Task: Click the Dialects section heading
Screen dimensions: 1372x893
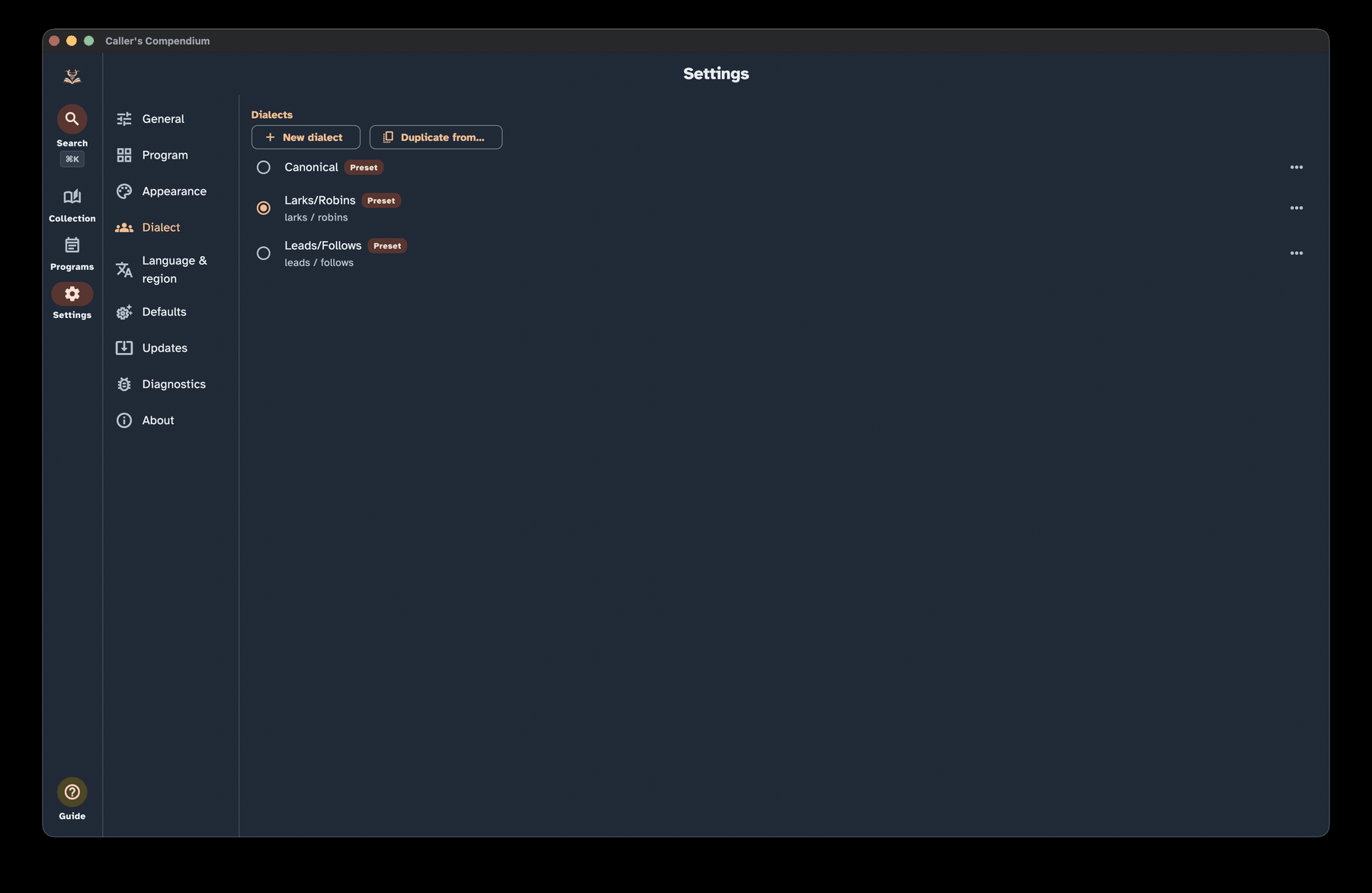Action: [272, 114]
